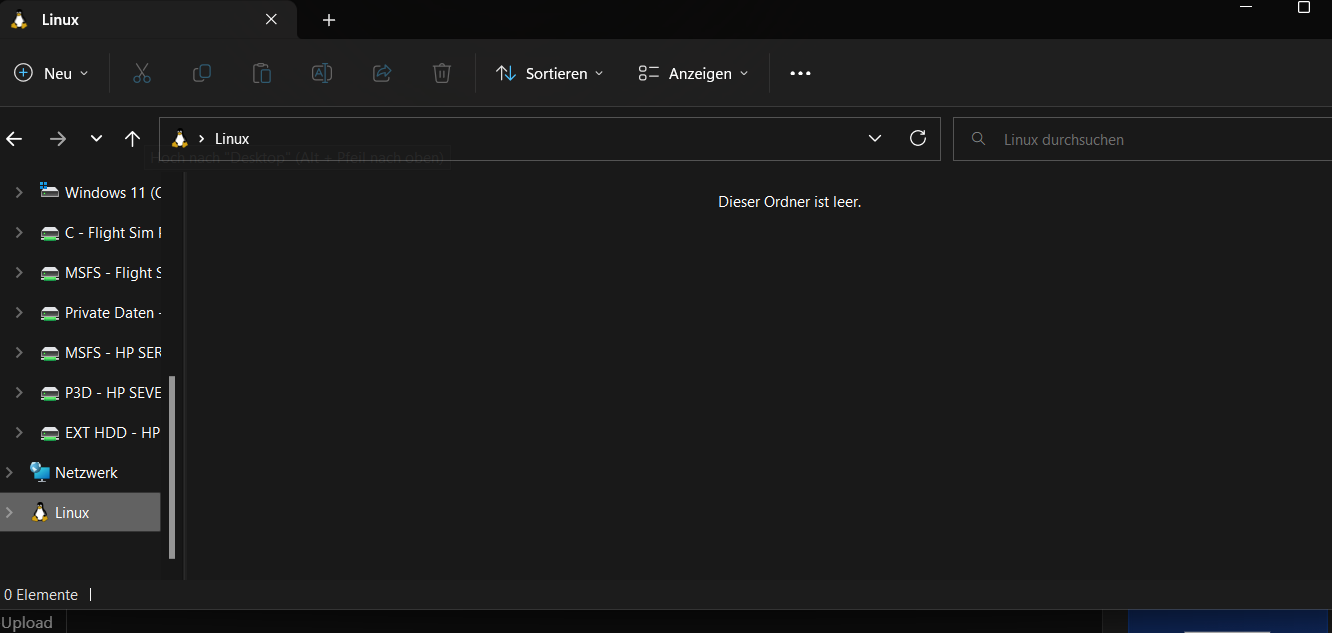Click the Linux penguin icon in sidebar
The height and width of the screenshot is (633, 1332).
click(40, 512)
